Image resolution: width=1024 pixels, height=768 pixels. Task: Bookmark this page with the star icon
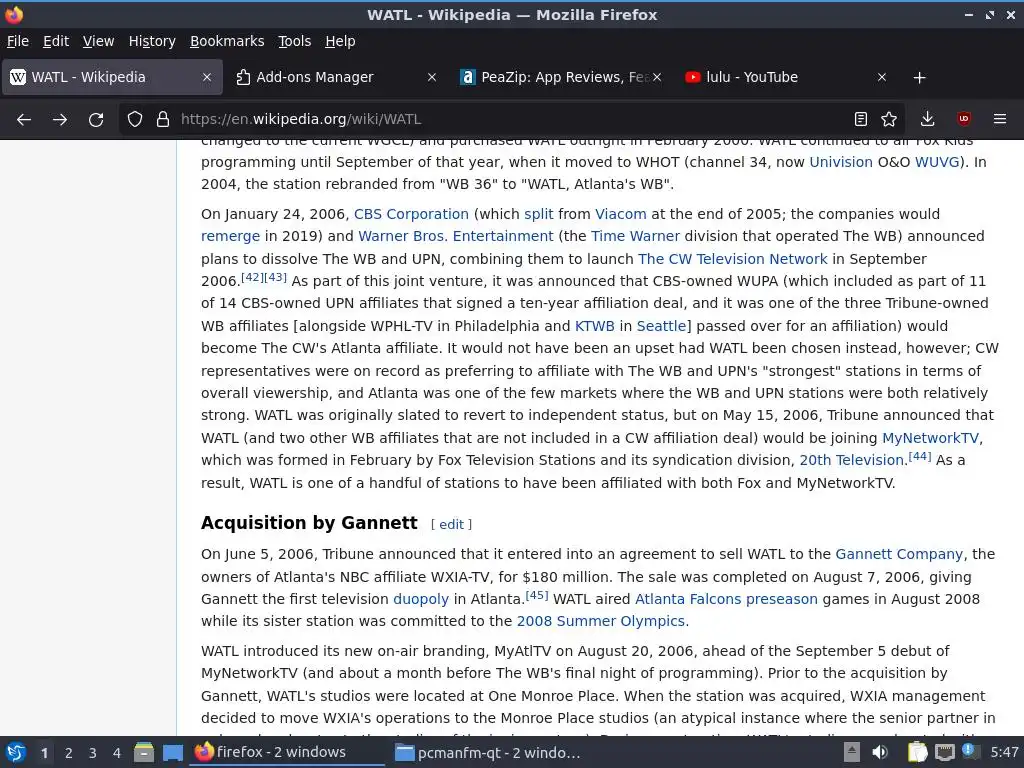pyautogui.click(x=889, y=119)
